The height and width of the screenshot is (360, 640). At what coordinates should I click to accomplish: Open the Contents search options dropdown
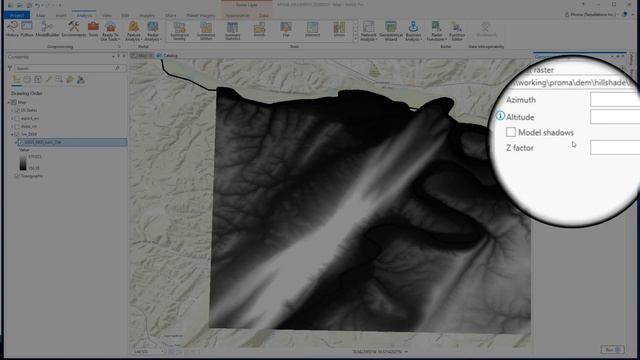point(122,68)
